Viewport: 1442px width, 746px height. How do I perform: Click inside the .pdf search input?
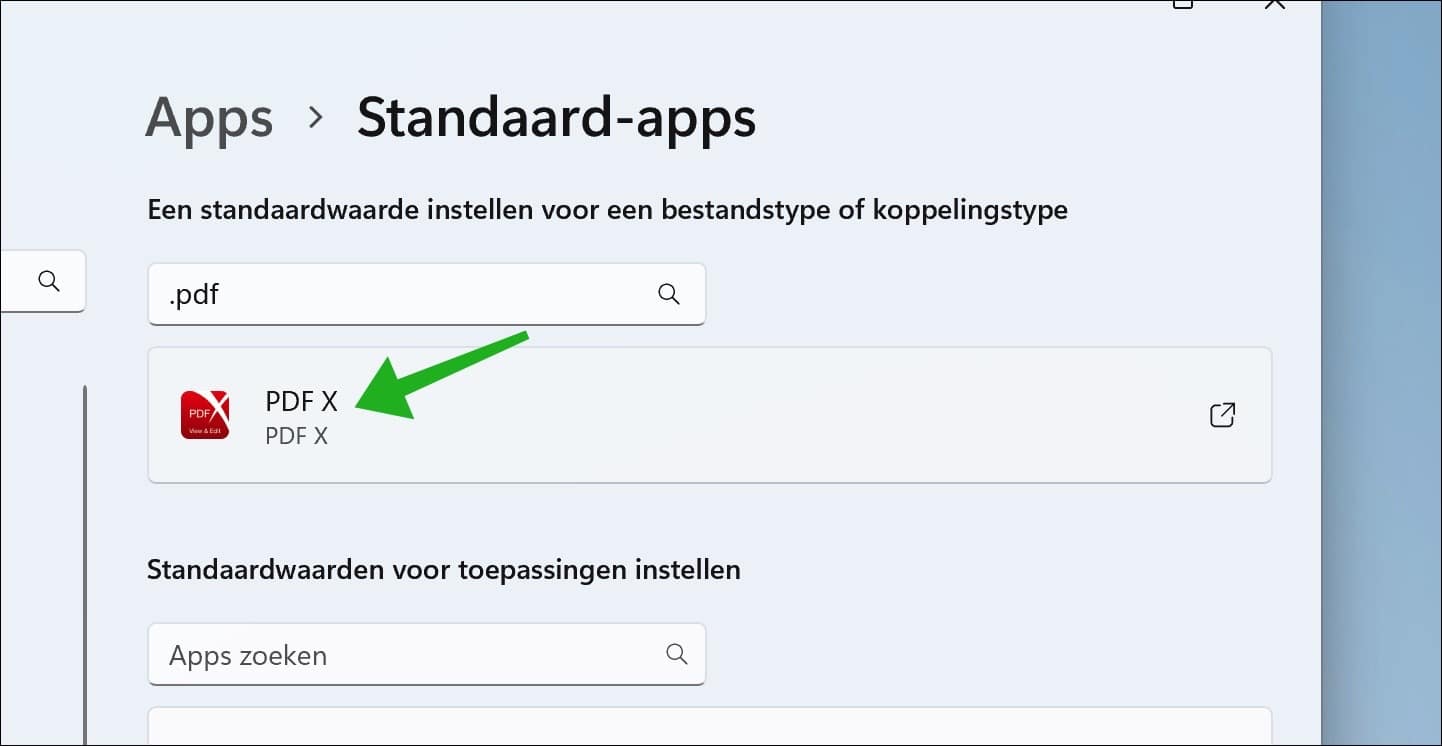[400, 294]
